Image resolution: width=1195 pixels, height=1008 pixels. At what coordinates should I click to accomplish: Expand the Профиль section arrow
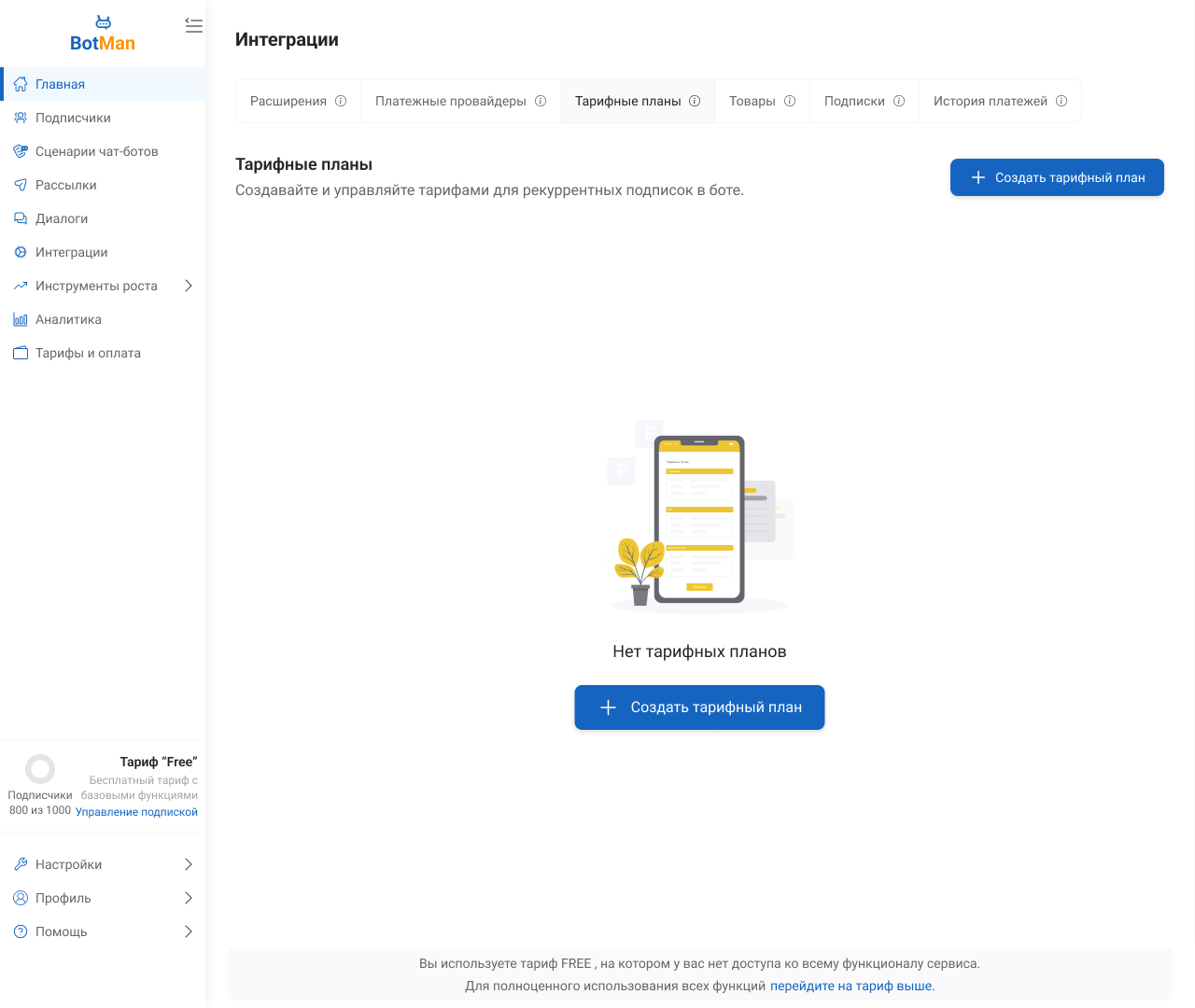(x=188, y=898)
